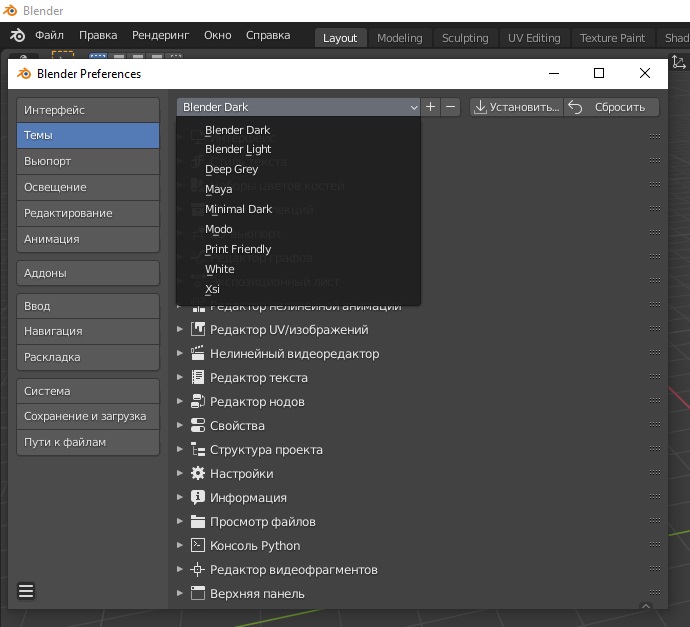Click the Blender logo in the menu bar
690x627 pixels.
(18, 36)
